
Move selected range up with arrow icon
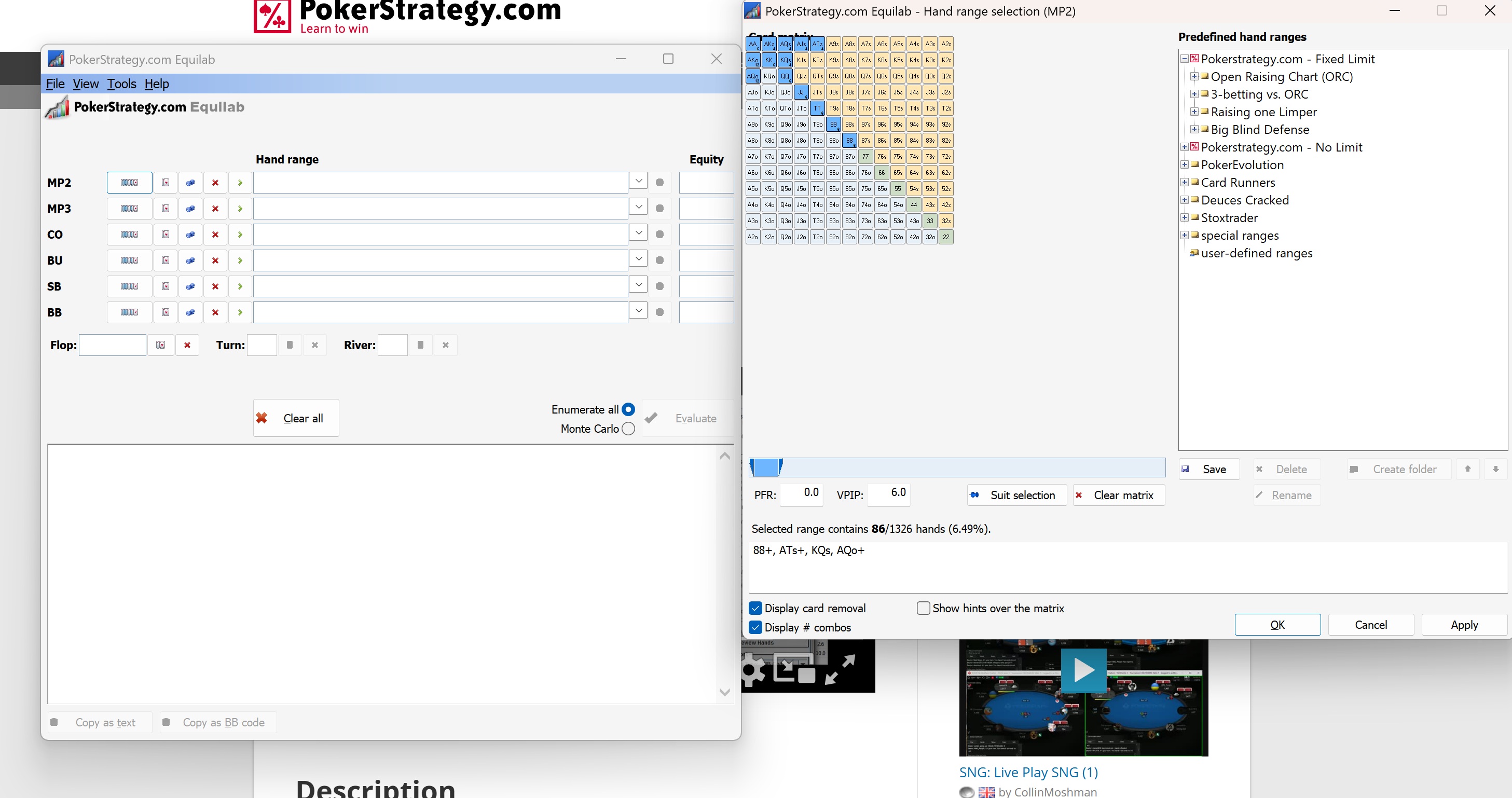pyautogui.click(x=1467, y=469)
